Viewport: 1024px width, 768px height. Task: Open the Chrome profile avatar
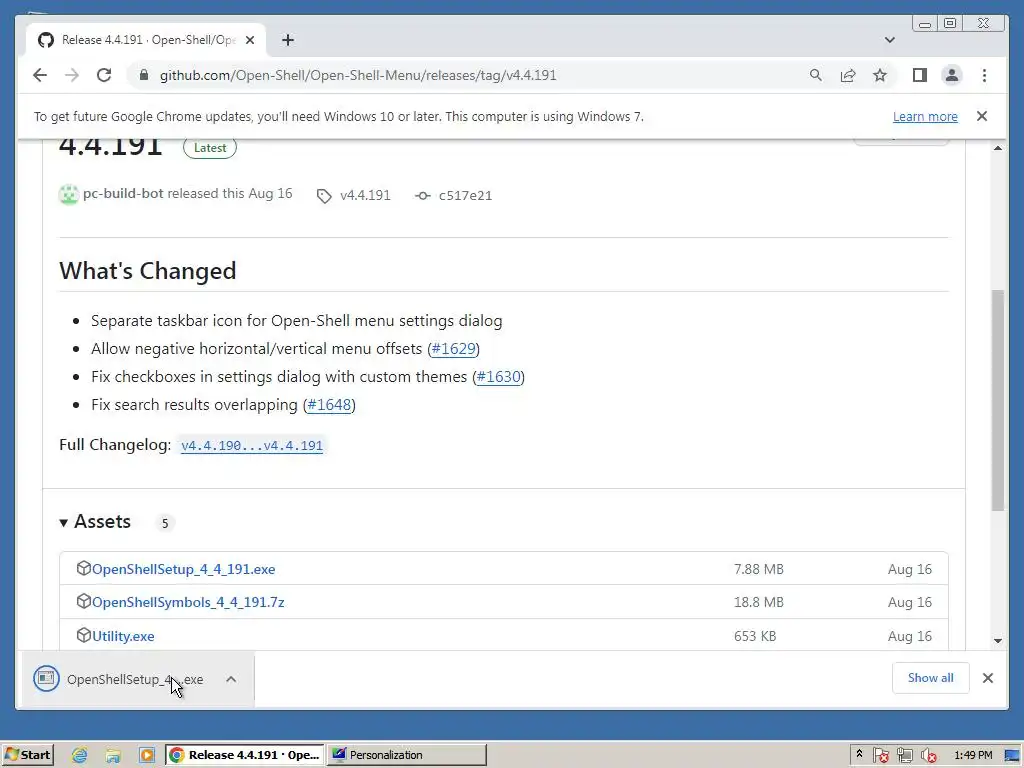pos(952,75)
